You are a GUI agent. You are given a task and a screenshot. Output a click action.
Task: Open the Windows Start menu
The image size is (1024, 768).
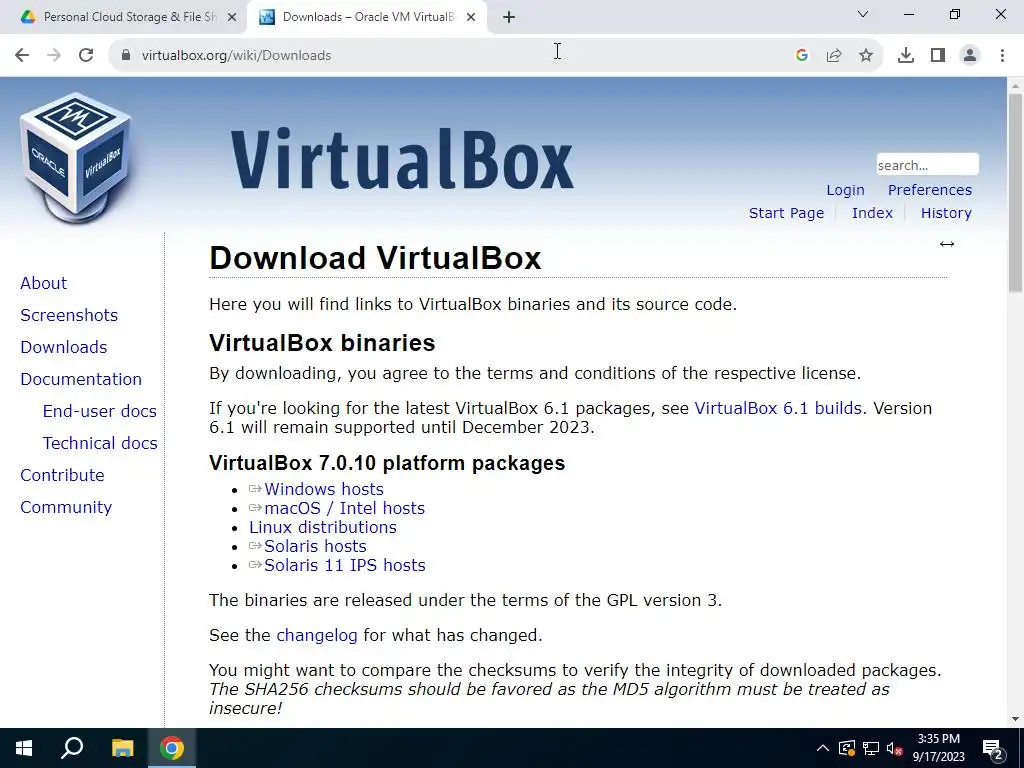point(24,748)
